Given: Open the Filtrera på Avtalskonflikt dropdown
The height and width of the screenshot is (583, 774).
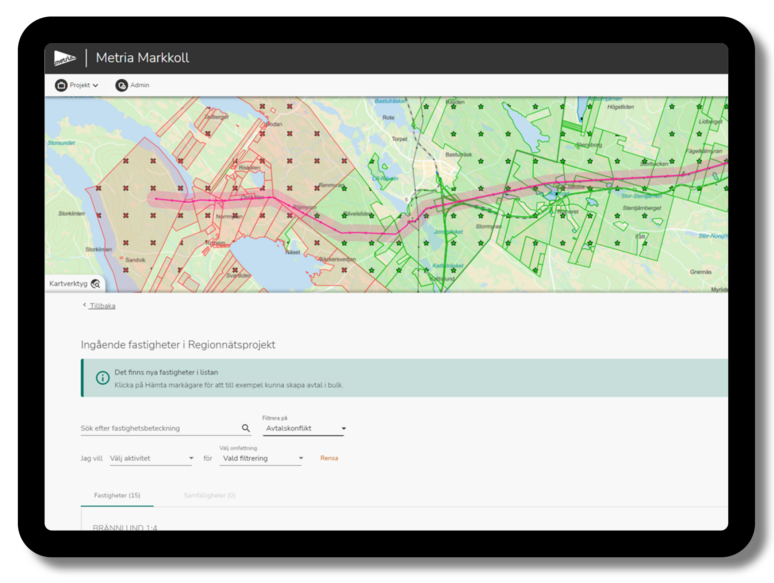Looking at the screenshot, I should (x=304, y=428).
